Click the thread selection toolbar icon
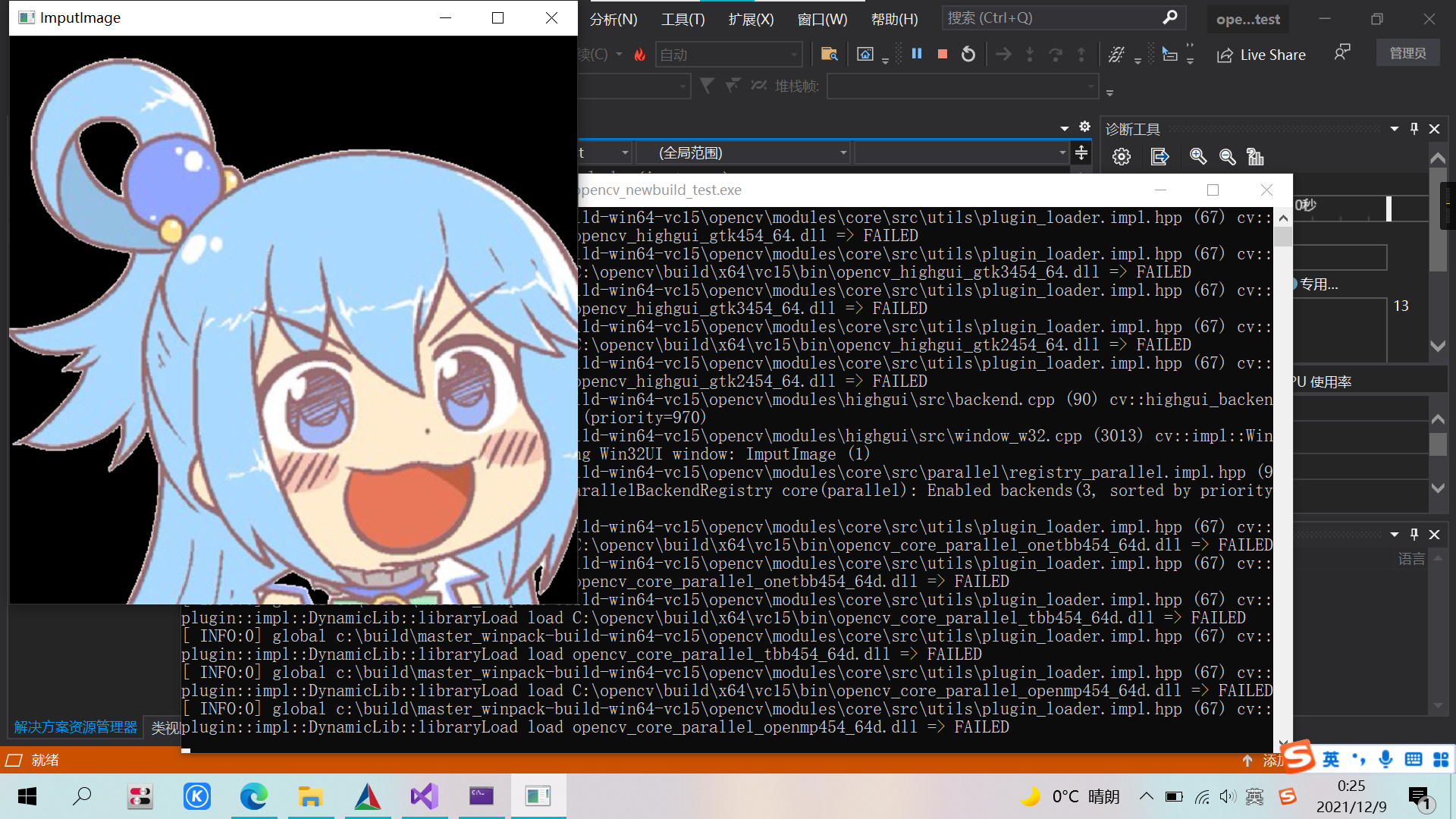 (1170, 54)
